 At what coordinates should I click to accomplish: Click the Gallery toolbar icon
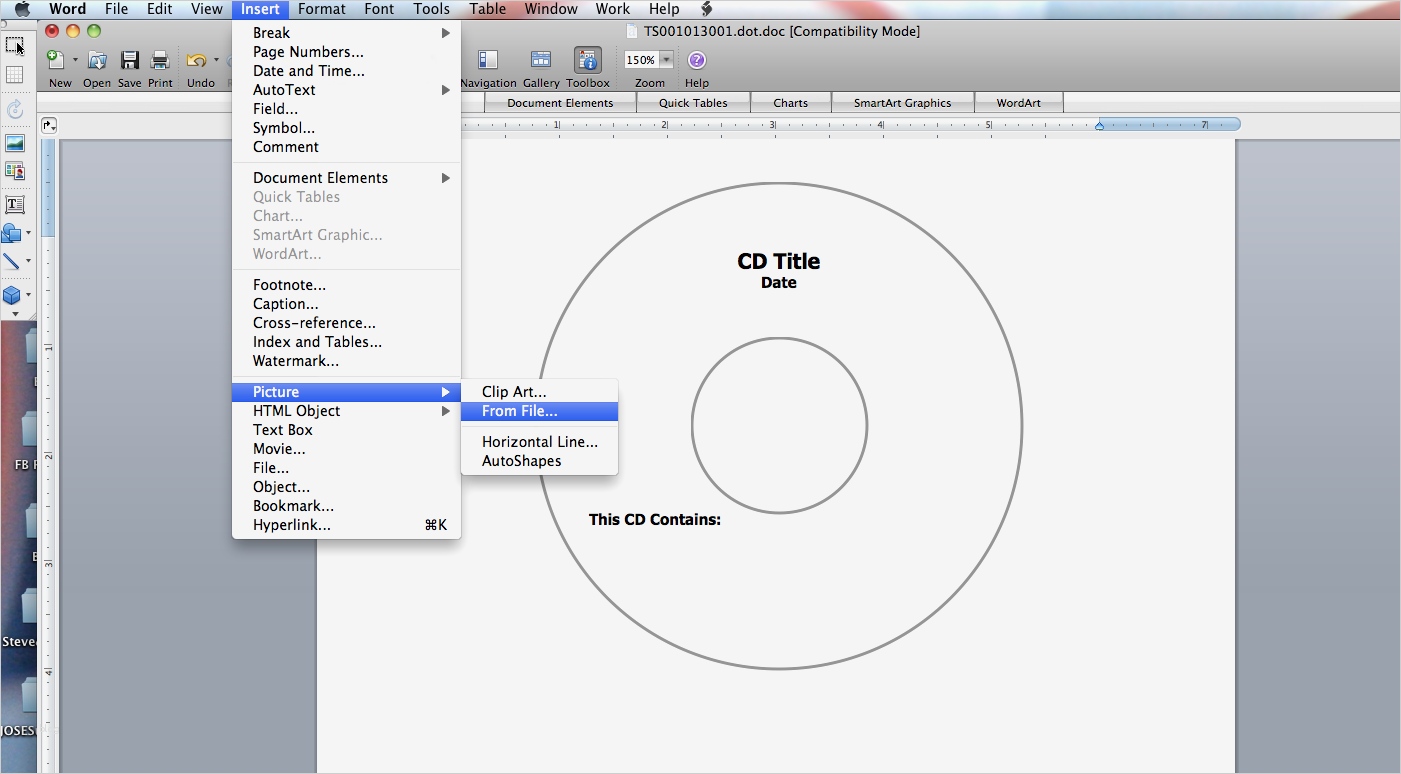pos(541,60)
